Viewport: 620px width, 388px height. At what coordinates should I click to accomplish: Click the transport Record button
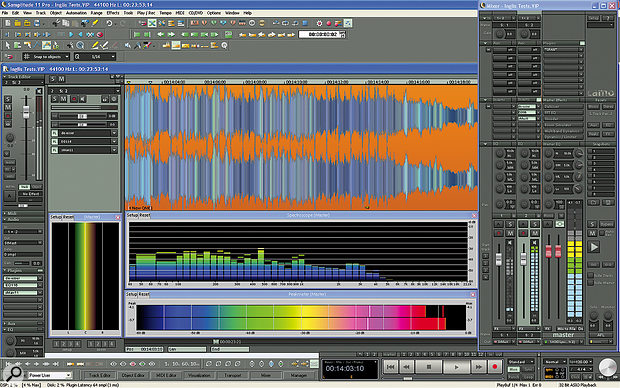[495, 367]
